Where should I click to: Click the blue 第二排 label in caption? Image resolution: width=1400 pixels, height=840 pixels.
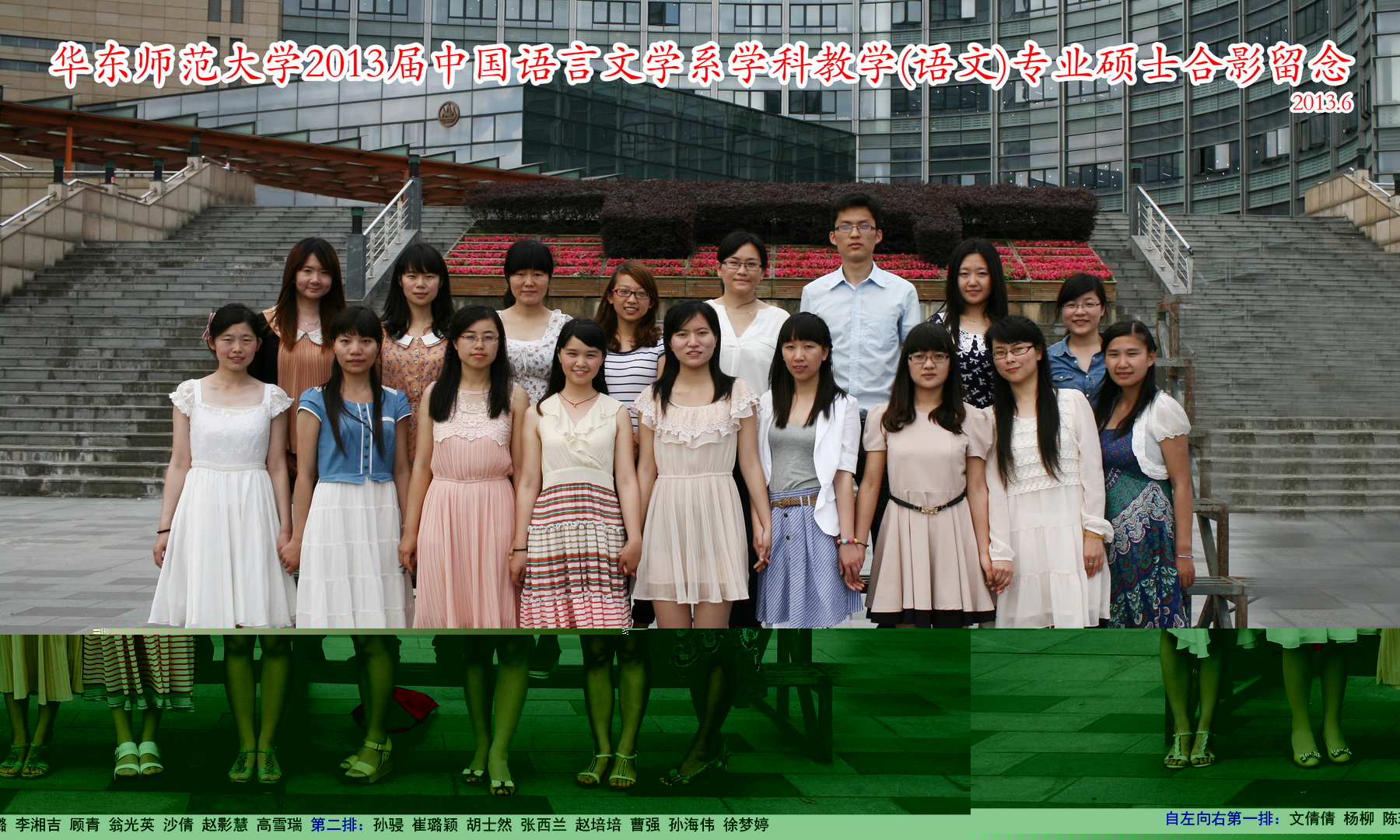click(338, 825)
